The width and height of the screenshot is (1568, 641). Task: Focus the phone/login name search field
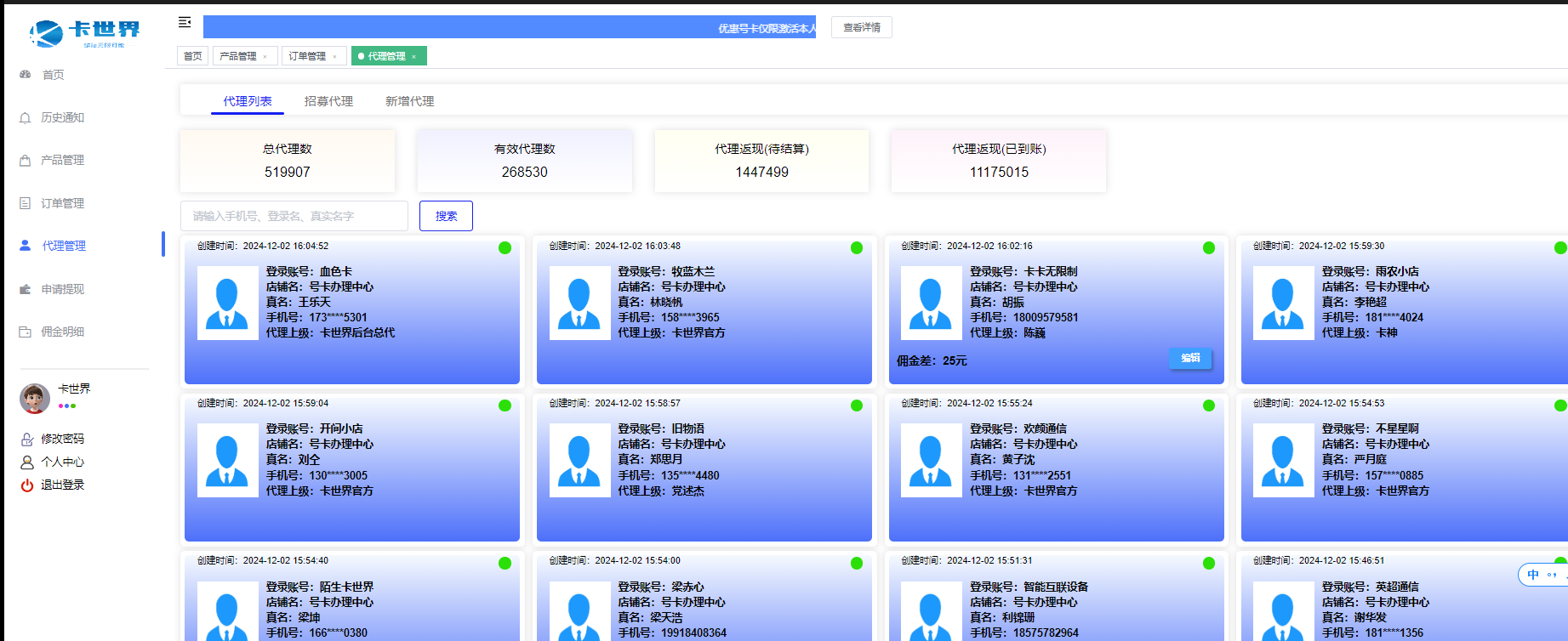(294, 216)
